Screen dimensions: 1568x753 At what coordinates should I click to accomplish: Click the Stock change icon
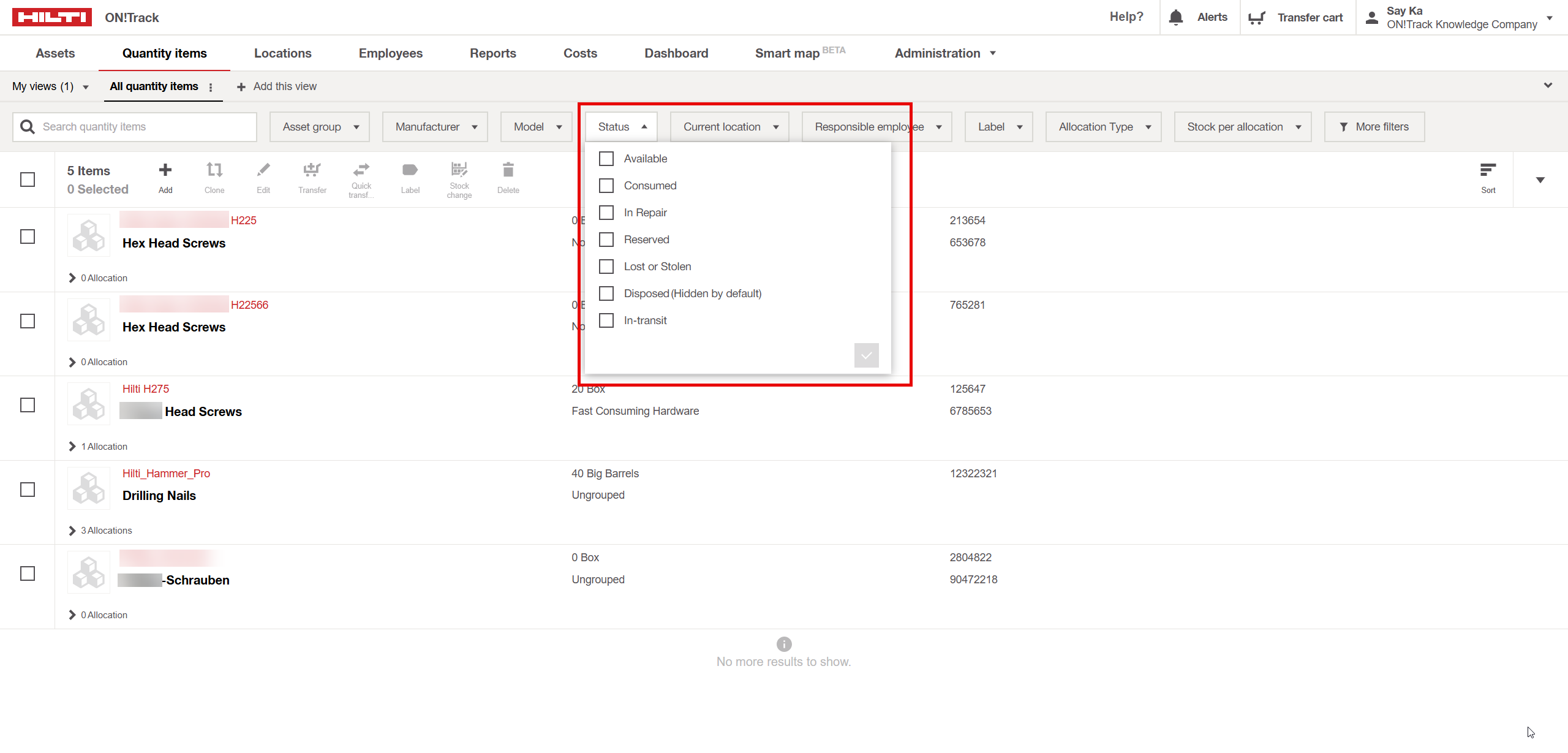tap(459, 170)
